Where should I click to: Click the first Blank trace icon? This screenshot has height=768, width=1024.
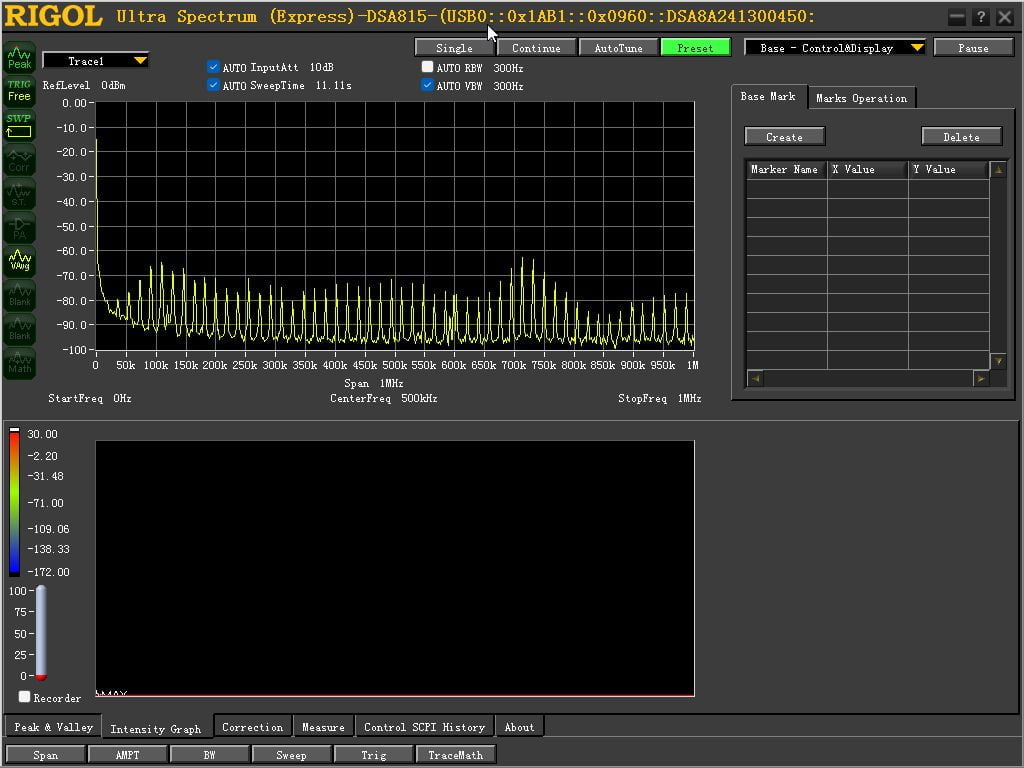[x=20, y=295]
